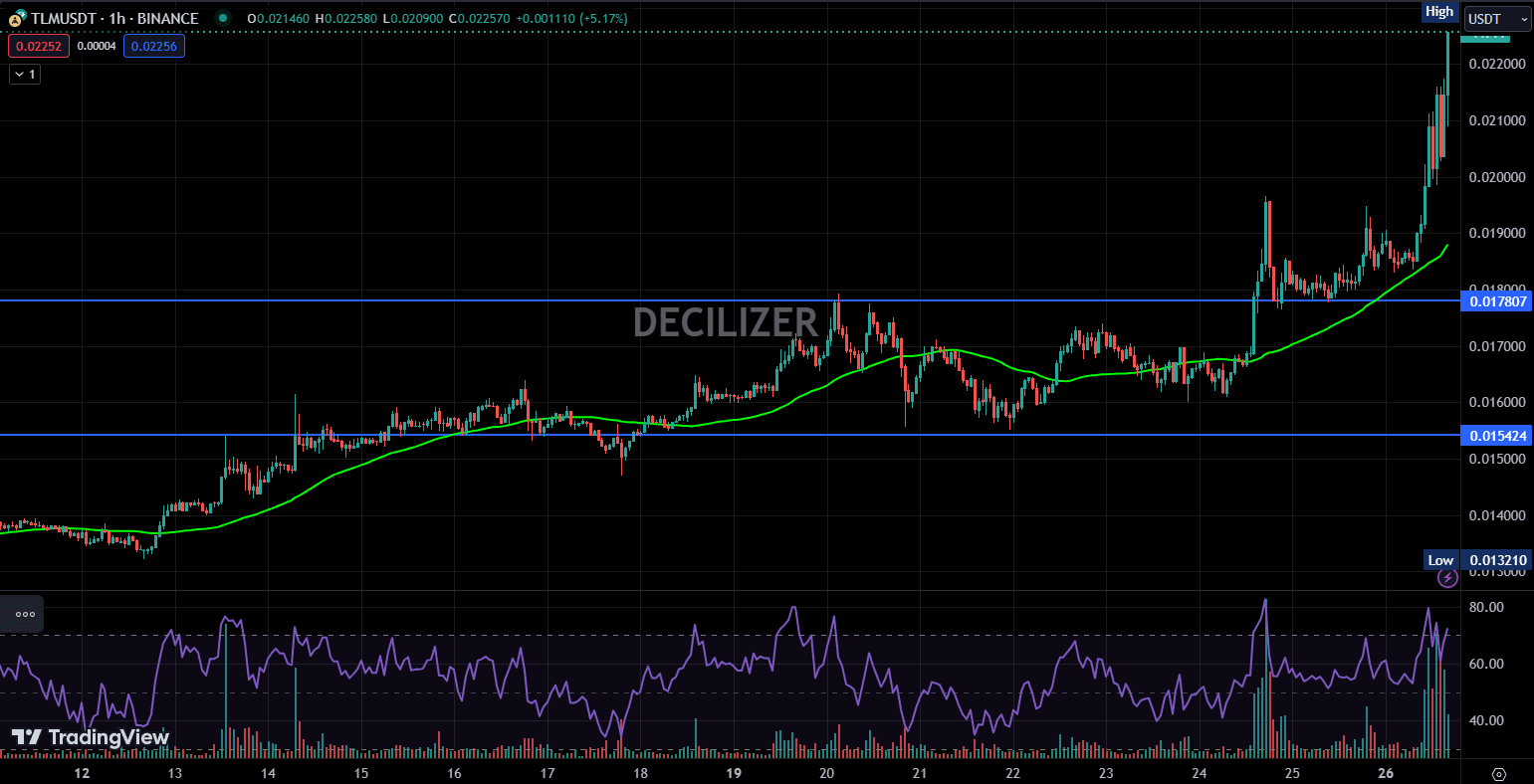Viewport: 1534px width, 784px height.
Task: Select the 0.017807 horizontal line price label
Action: [x=1495, y=300]
